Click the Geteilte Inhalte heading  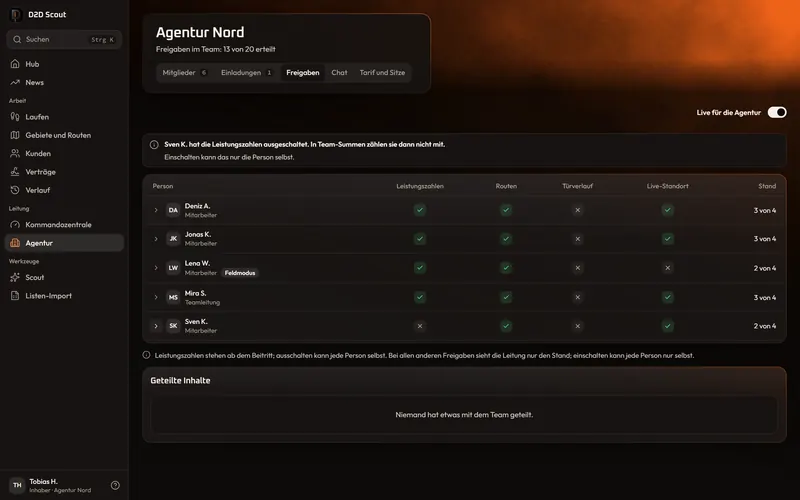pos(180,381)
